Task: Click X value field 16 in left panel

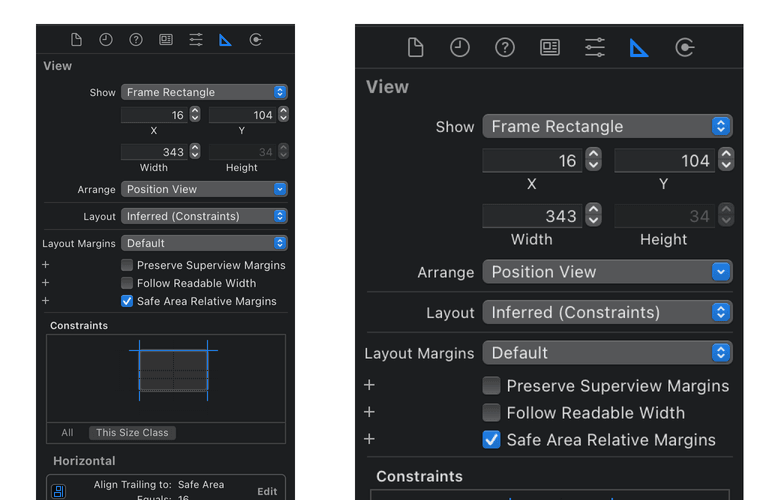Action: (x=155, y=115)
